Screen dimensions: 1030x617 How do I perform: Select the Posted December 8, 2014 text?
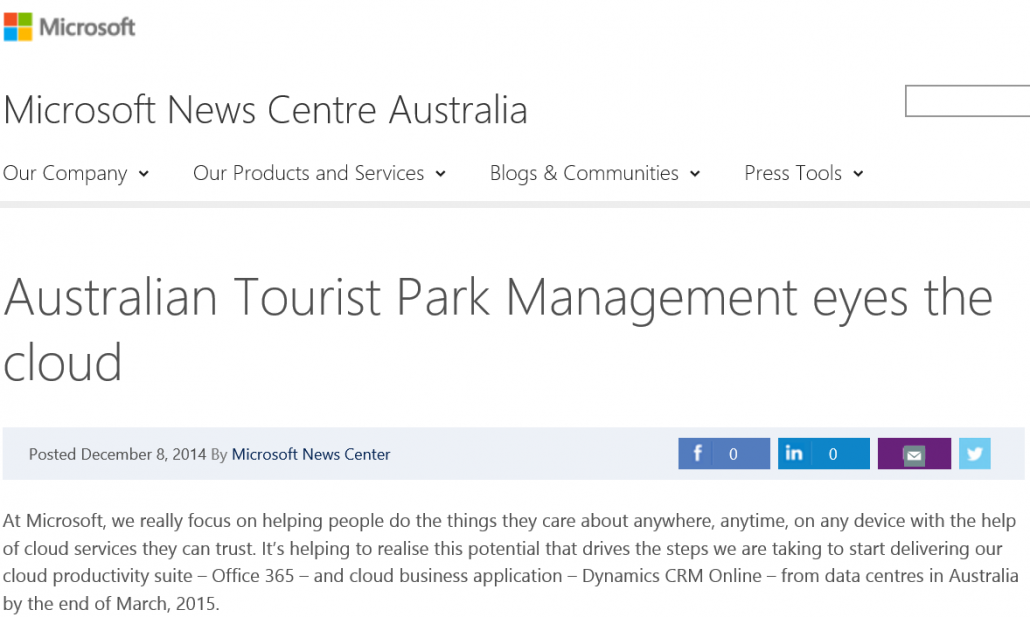(x=118, y=454)
